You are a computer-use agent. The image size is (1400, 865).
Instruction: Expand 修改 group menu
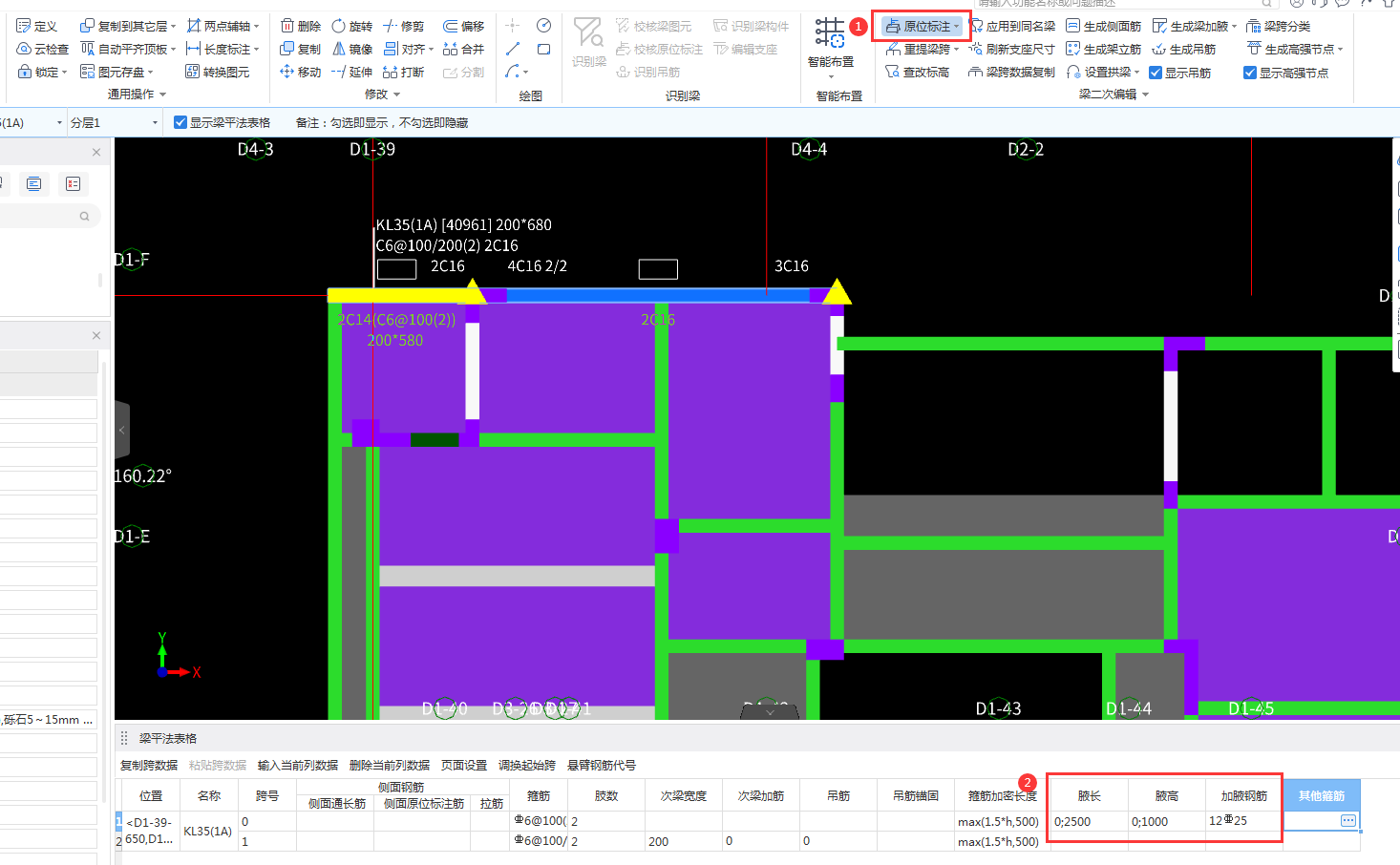point(382,95)
